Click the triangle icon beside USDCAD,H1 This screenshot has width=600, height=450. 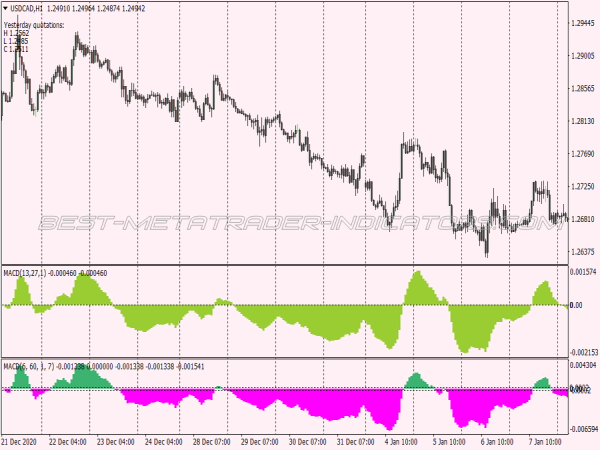(5, 6)
